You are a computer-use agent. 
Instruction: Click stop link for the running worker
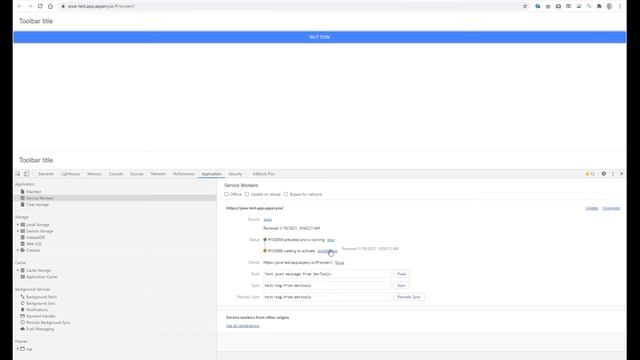pos(331,240)
